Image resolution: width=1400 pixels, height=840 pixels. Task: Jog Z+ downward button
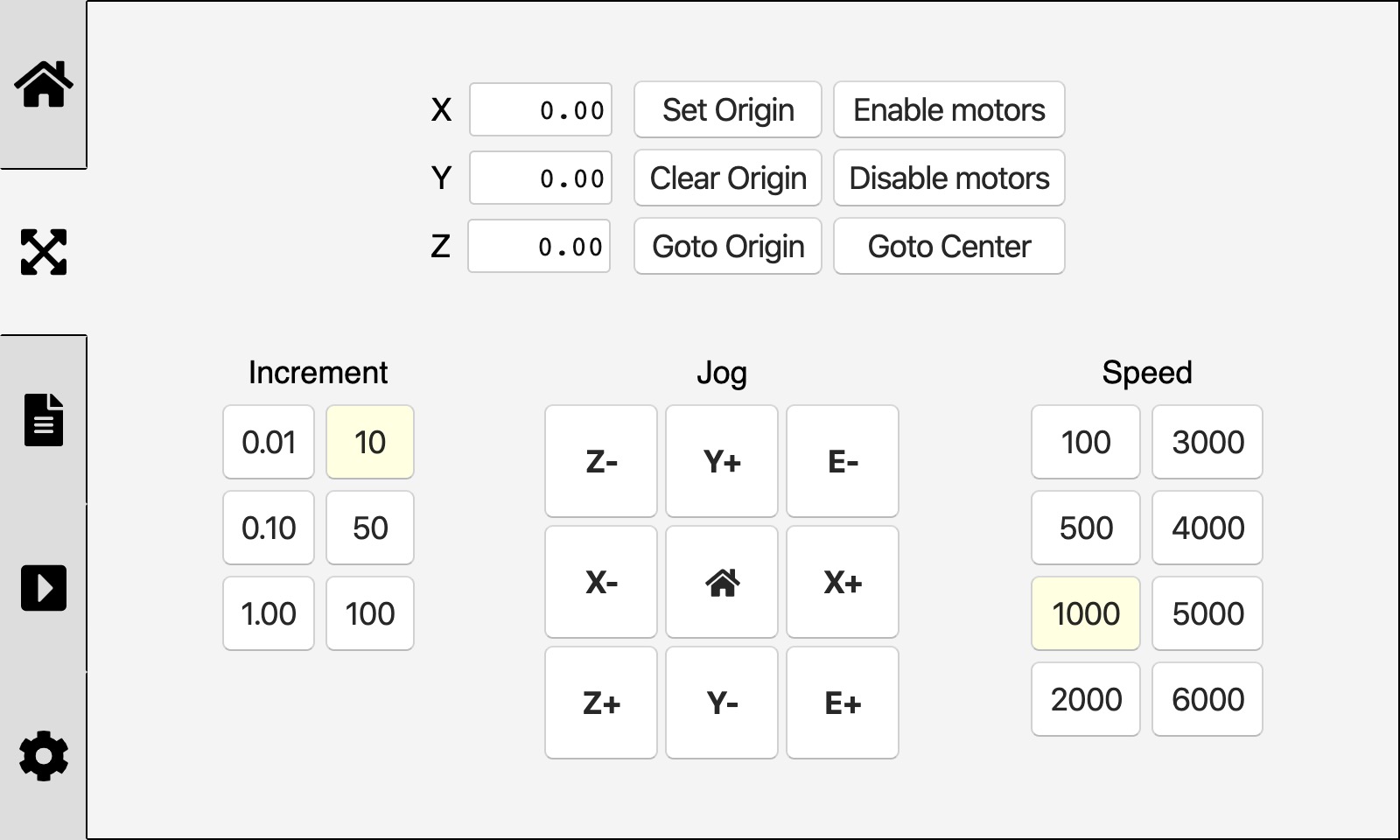point(601,703)
